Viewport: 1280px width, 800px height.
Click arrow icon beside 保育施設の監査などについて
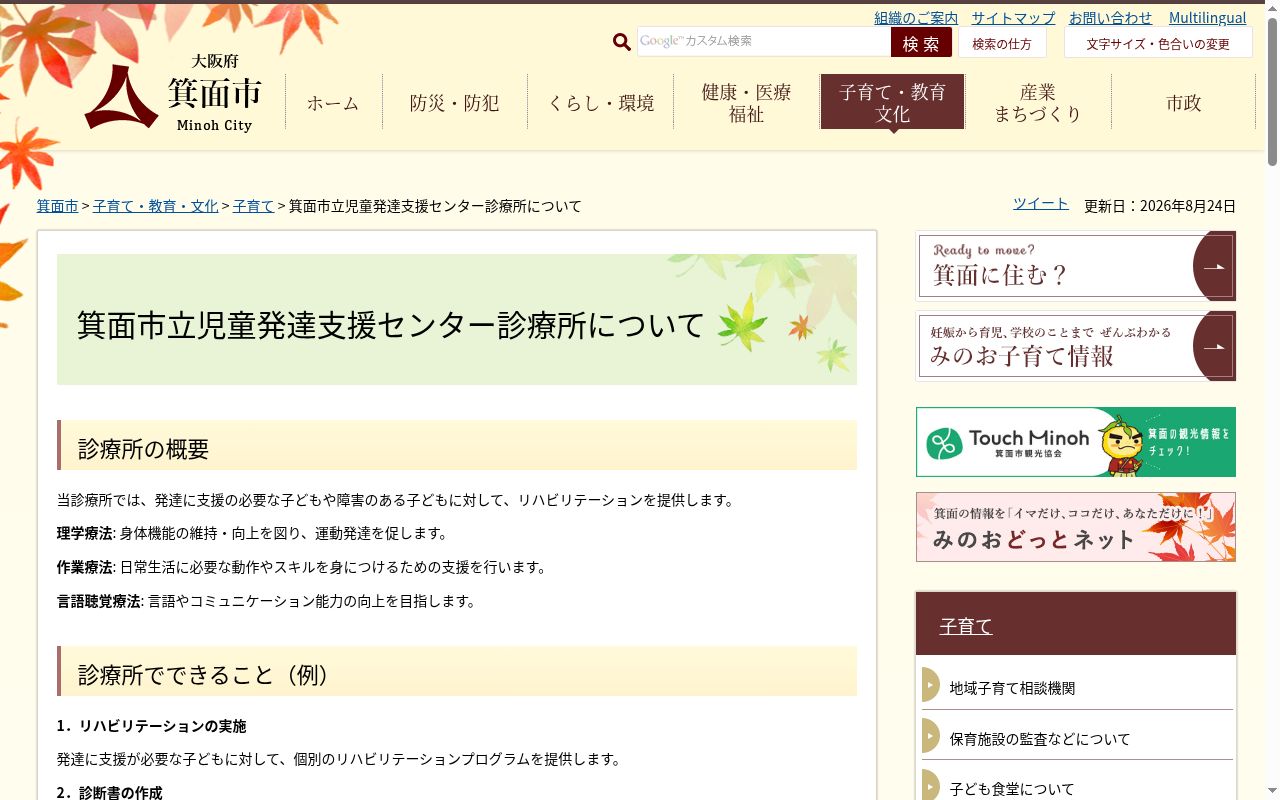931,737
